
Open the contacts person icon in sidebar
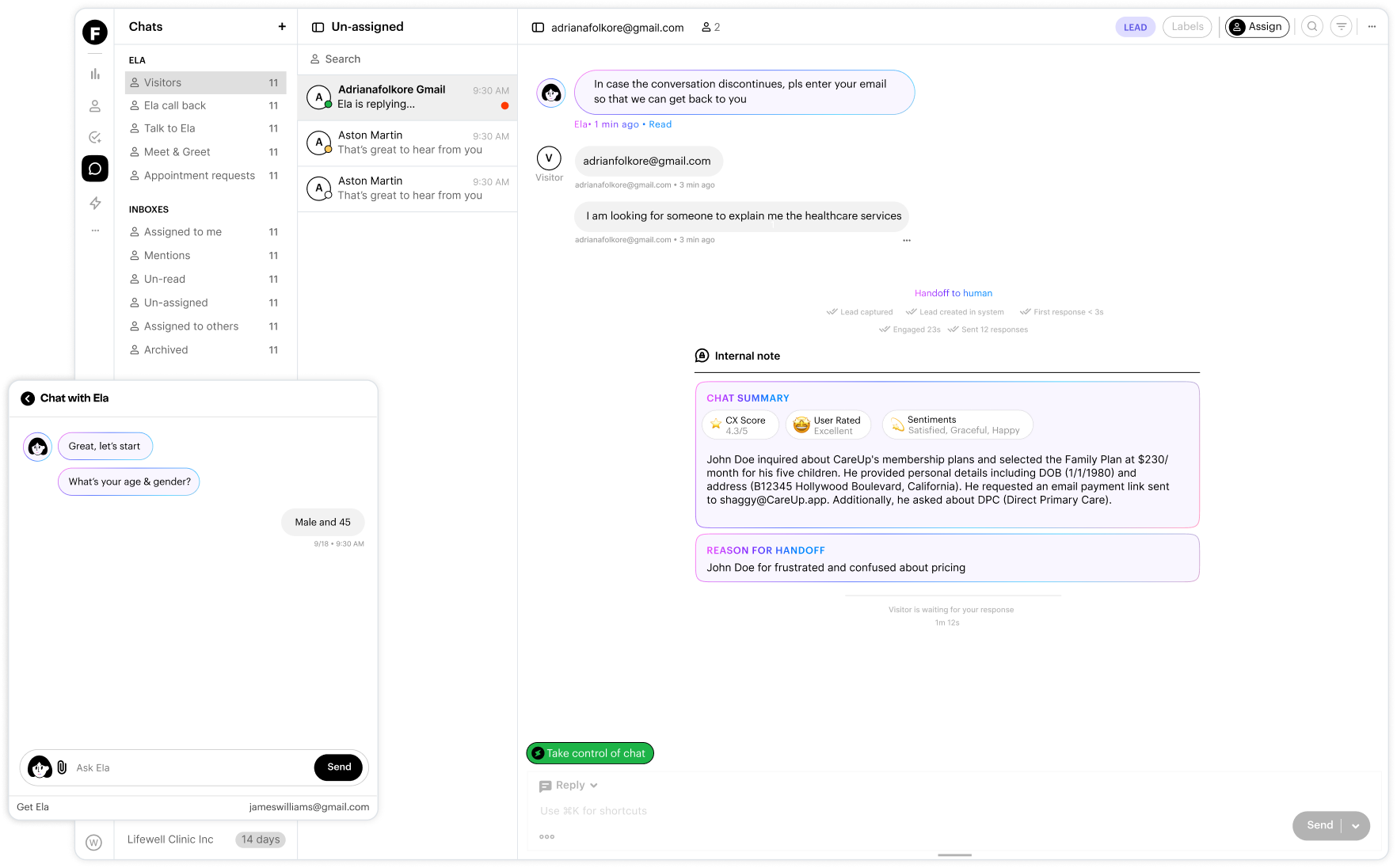pyautogui.click(x=95, y=105)
